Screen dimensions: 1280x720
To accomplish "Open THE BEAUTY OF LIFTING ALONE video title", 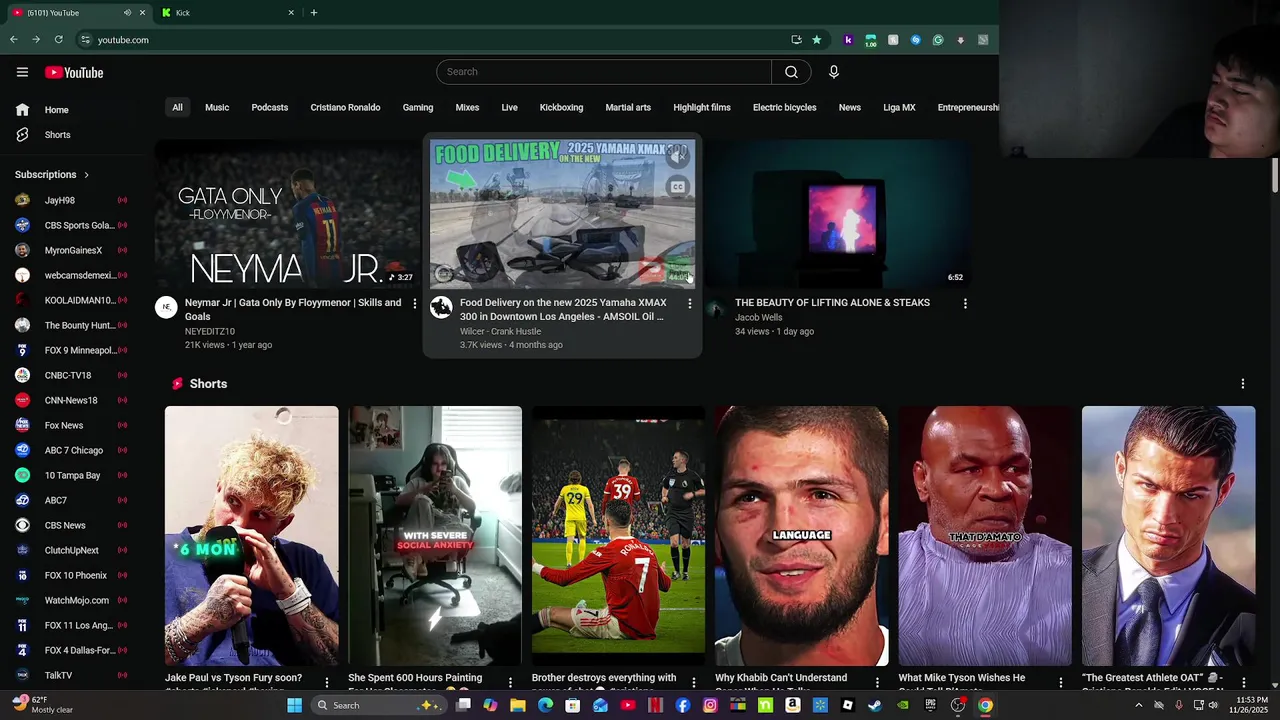I will (832, 302).
